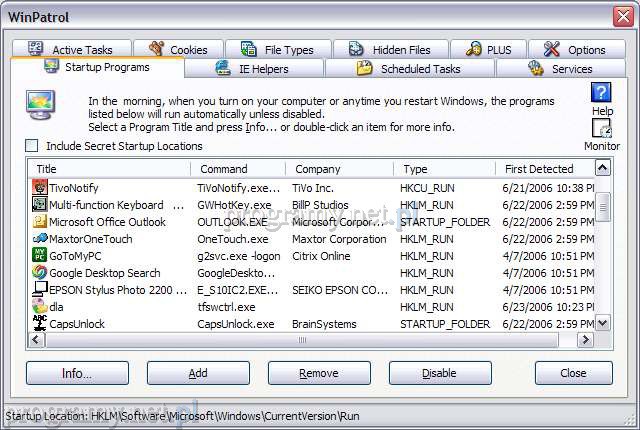The height and width of the screenshot is (430, 640).
Task: Click the Help question mark icon
Action: point(601,93)
